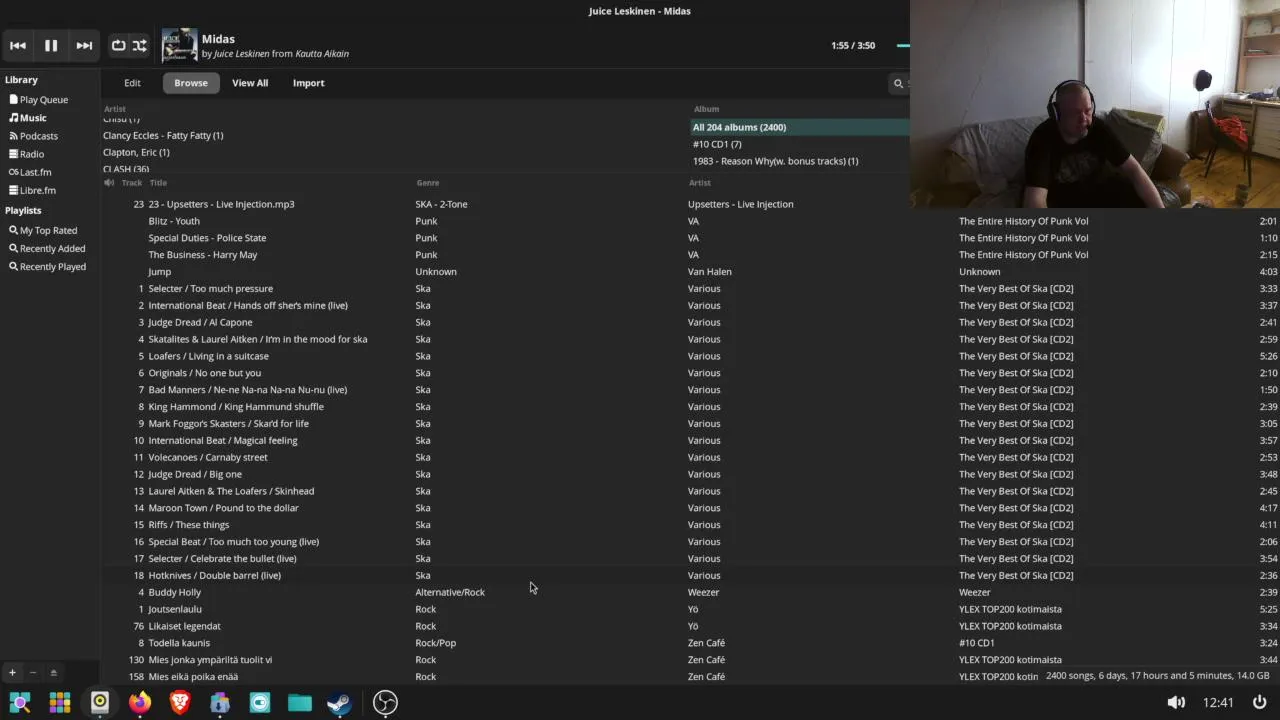This screenshot has width=1280, height=720.
Task: Click the Import button
Action: tap(308, 83)
